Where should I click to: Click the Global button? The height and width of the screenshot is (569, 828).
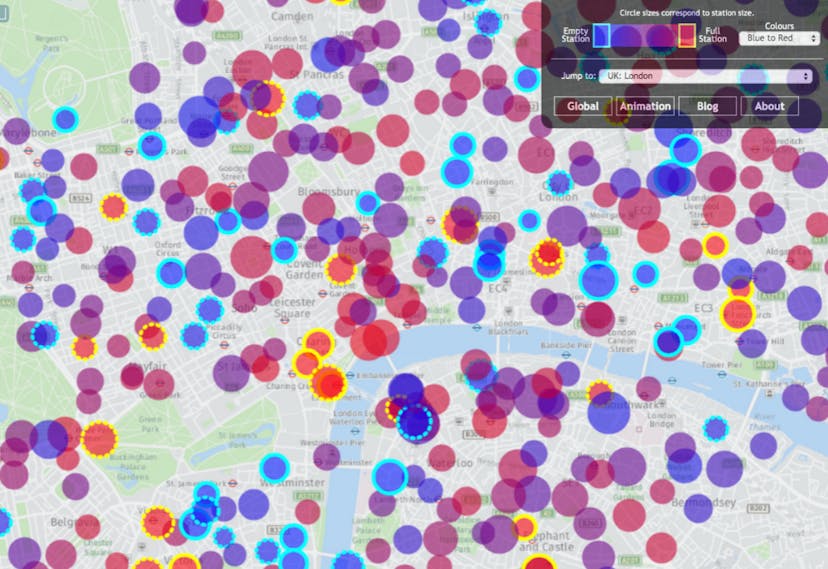(x=582, y=106)
